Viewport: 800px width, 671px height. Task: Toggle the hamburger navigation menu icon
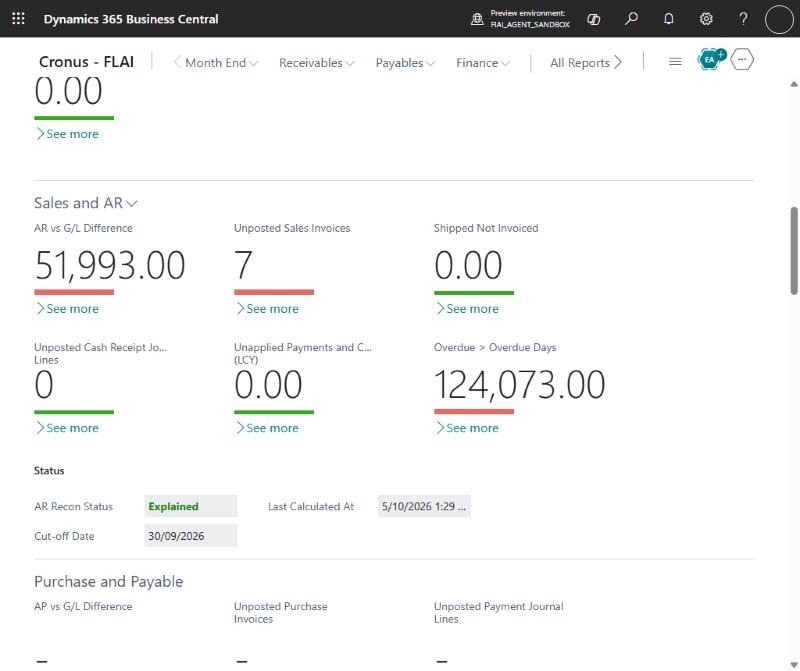[675, 62]
